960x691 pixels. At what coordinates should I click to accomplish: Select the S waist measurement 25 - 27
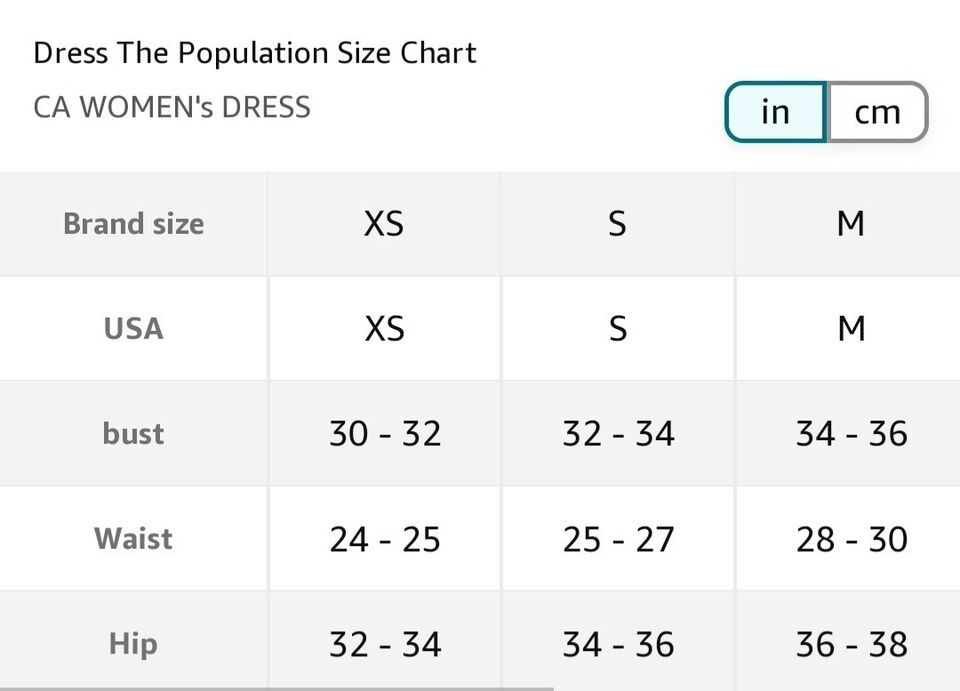pos(618,539)
